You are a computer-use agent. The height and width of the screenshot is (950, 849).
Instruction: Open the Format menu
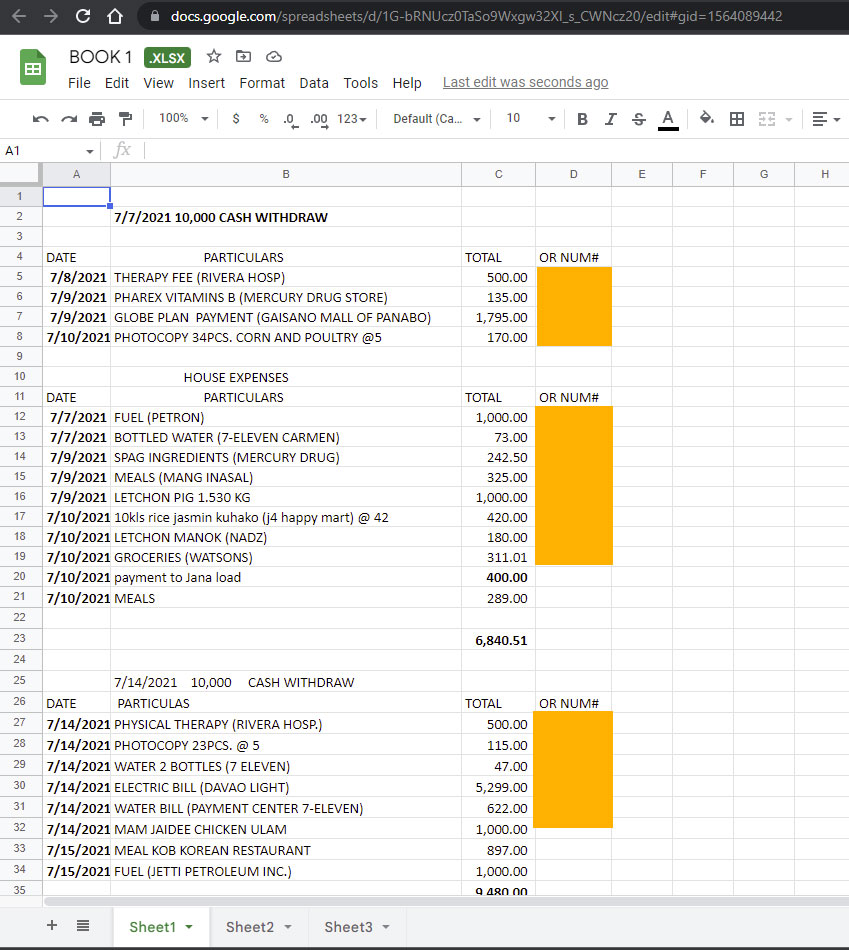262,83
